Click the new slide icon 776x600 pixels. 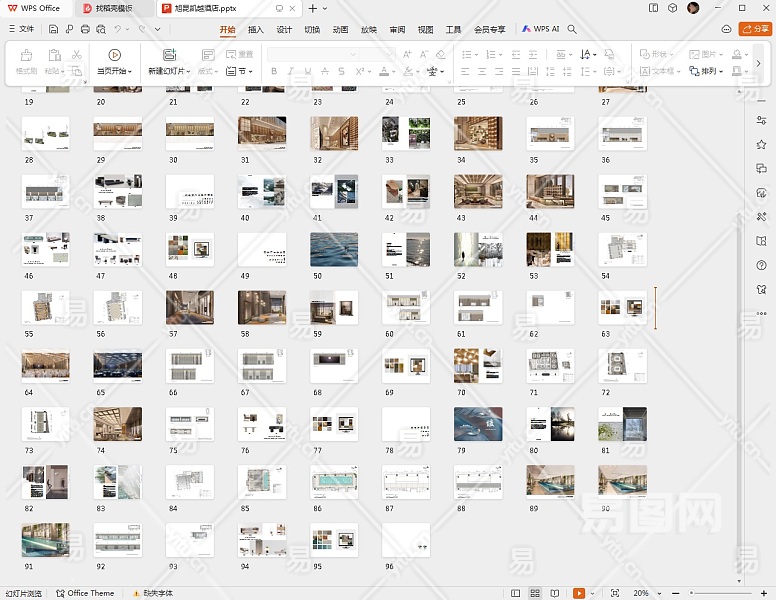click(169, 56)
